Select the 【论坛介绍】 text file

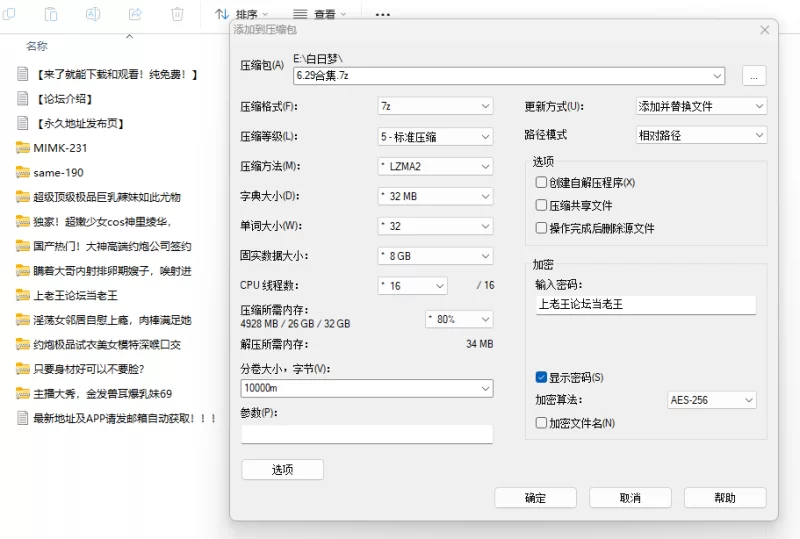click(55, 99)
